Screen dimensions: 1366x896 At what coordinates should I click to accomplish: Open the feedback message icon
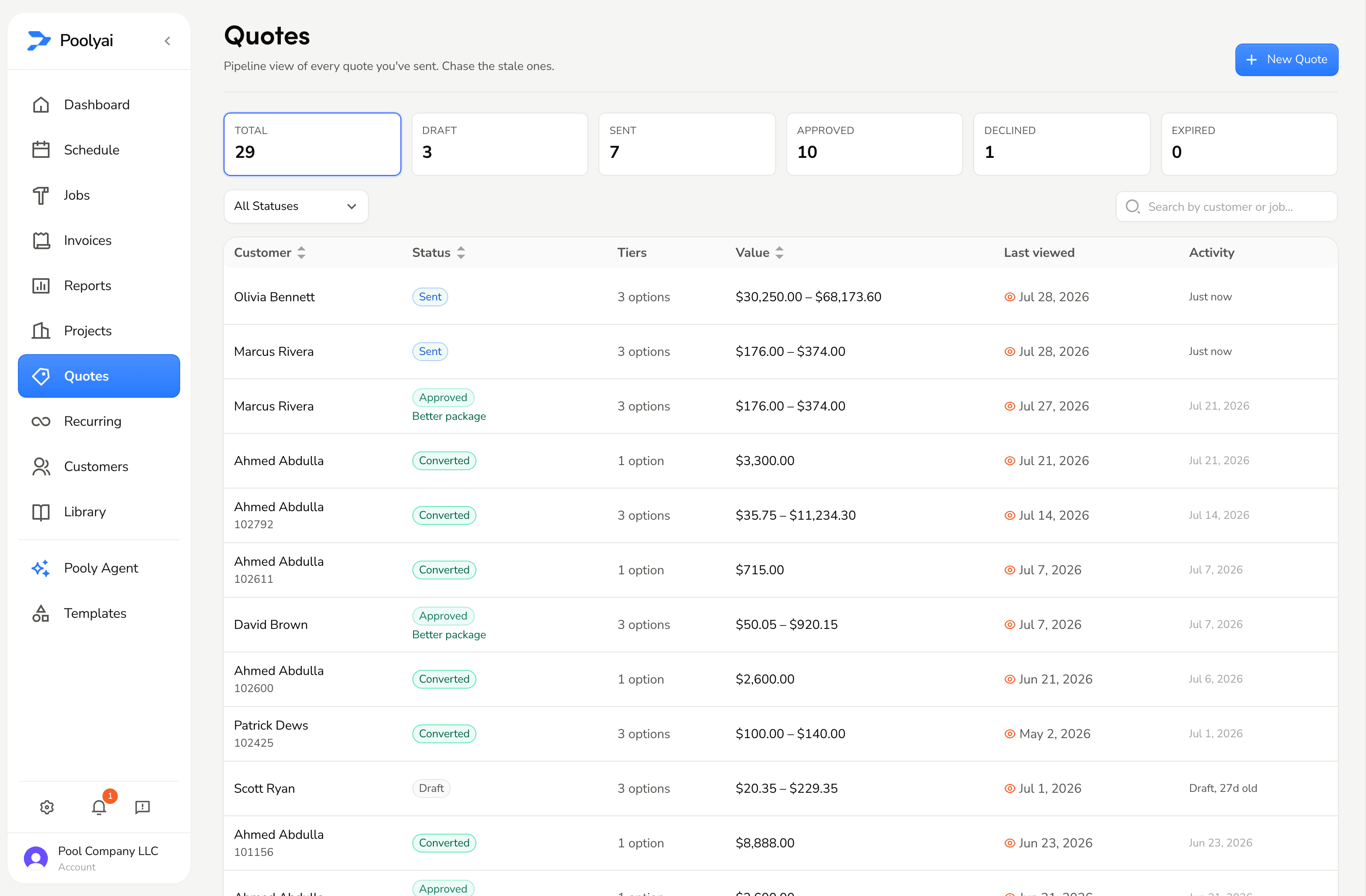142,807
